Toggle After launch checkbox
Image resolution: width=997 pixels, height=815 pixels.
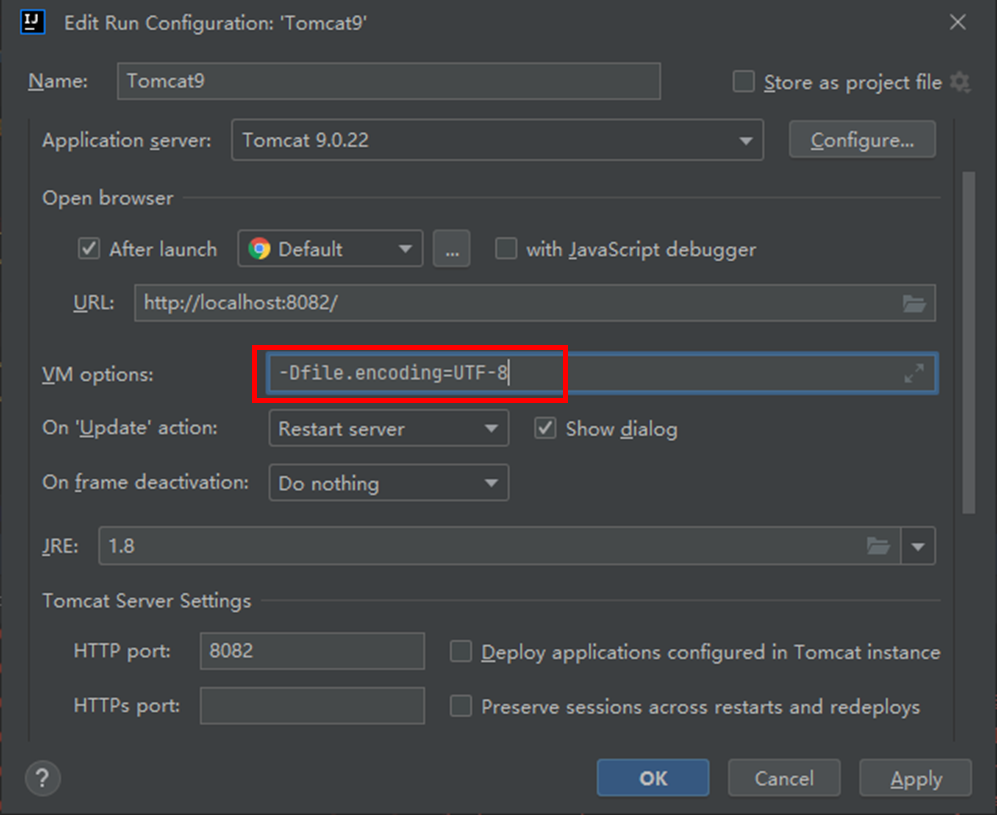[x=89, y=249]
